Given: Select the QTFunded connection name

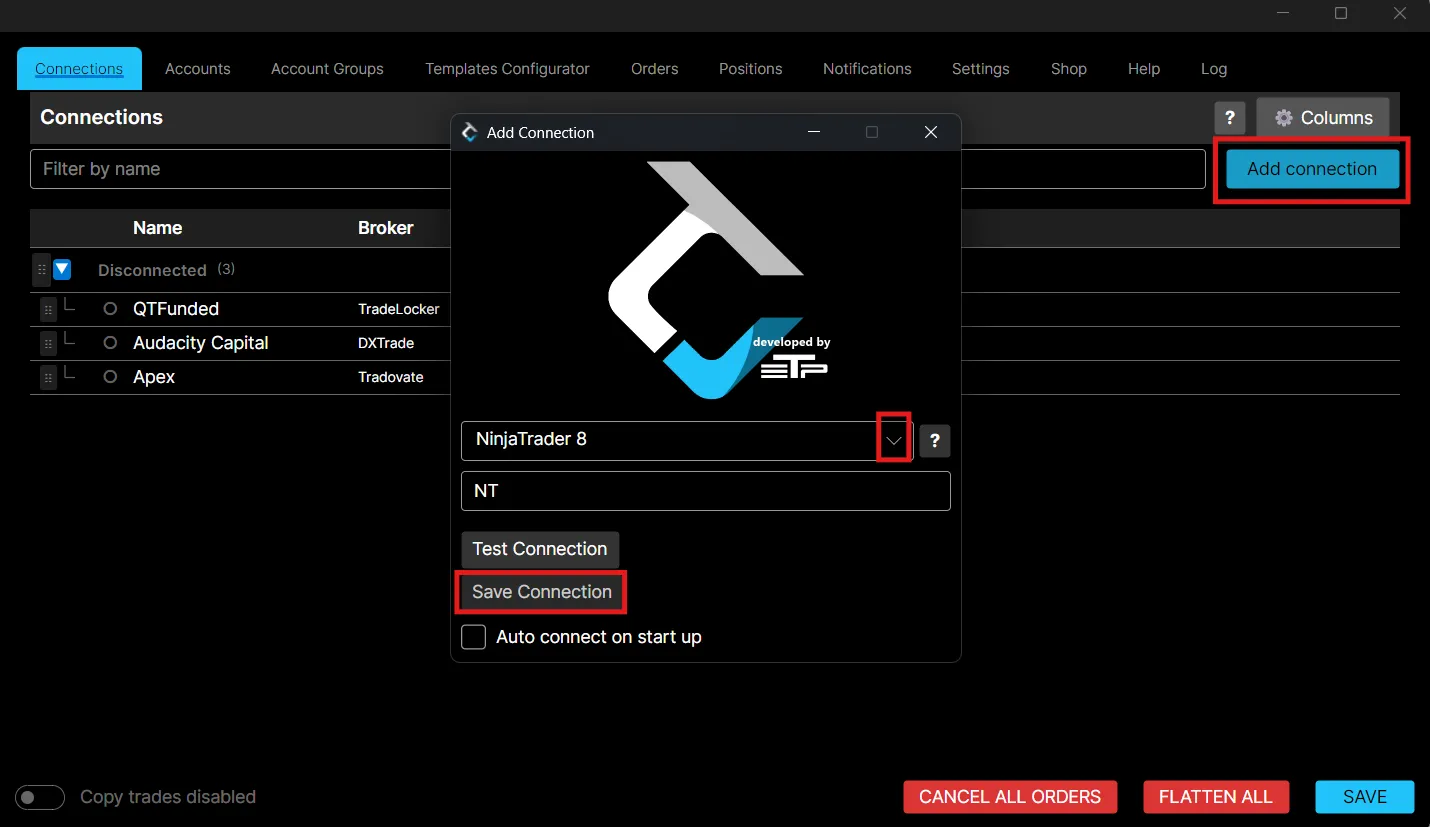Looking at the screenshot, I should [x=176, y=309].
